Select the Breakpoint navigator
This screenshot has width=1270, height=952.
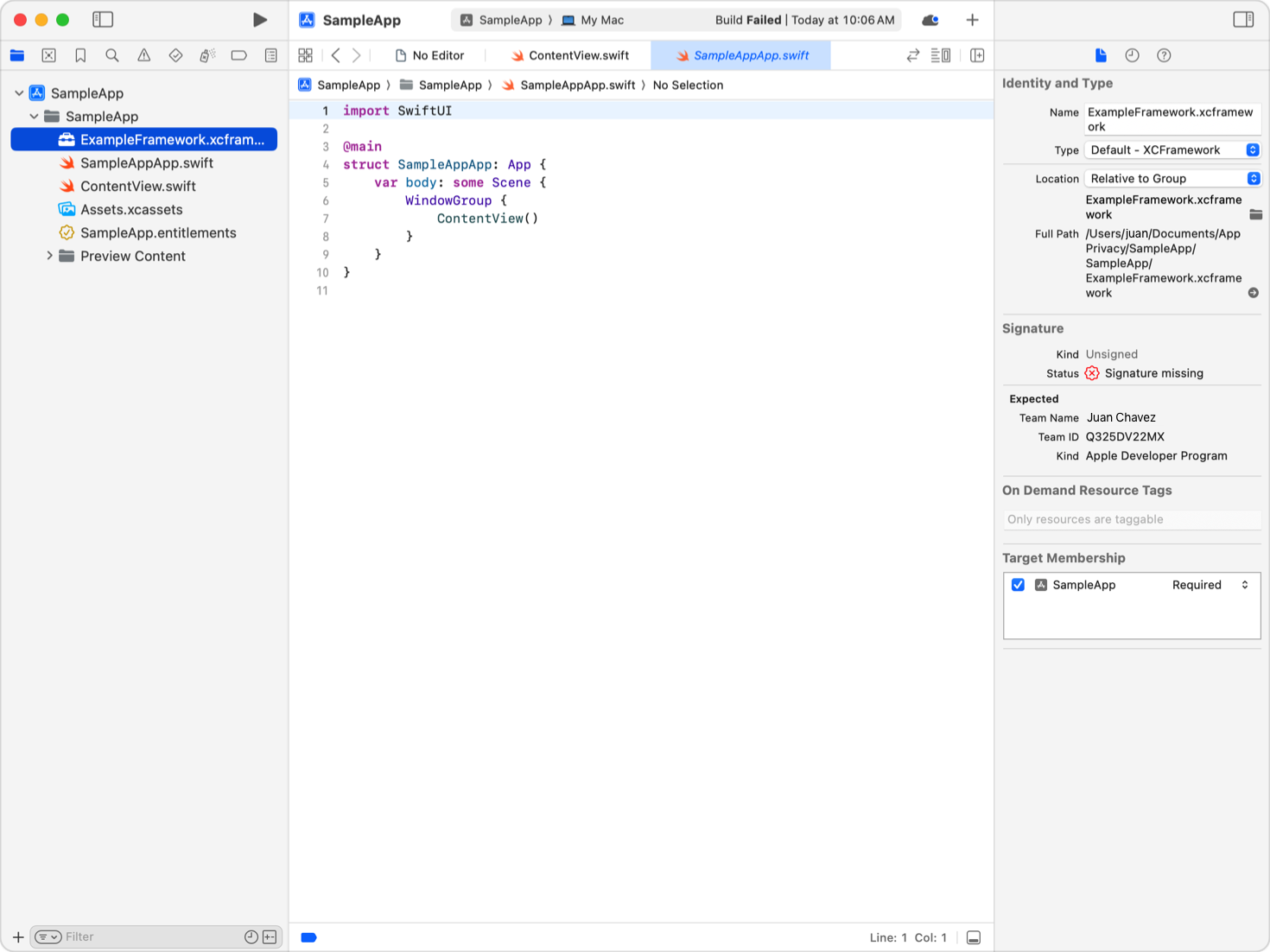[x=238, y=54]
